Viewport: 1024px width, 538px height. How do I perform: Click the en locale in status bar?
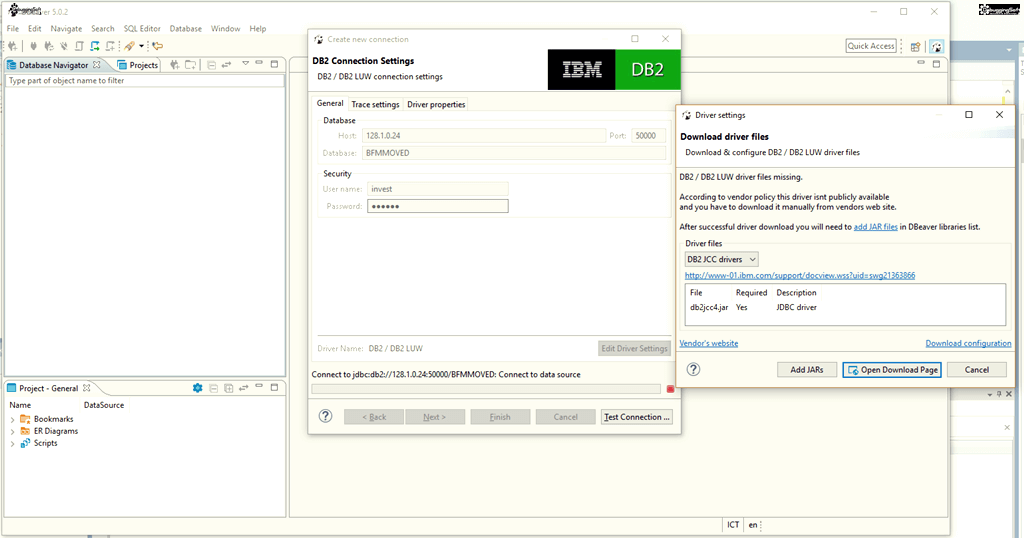pos(753,524)
